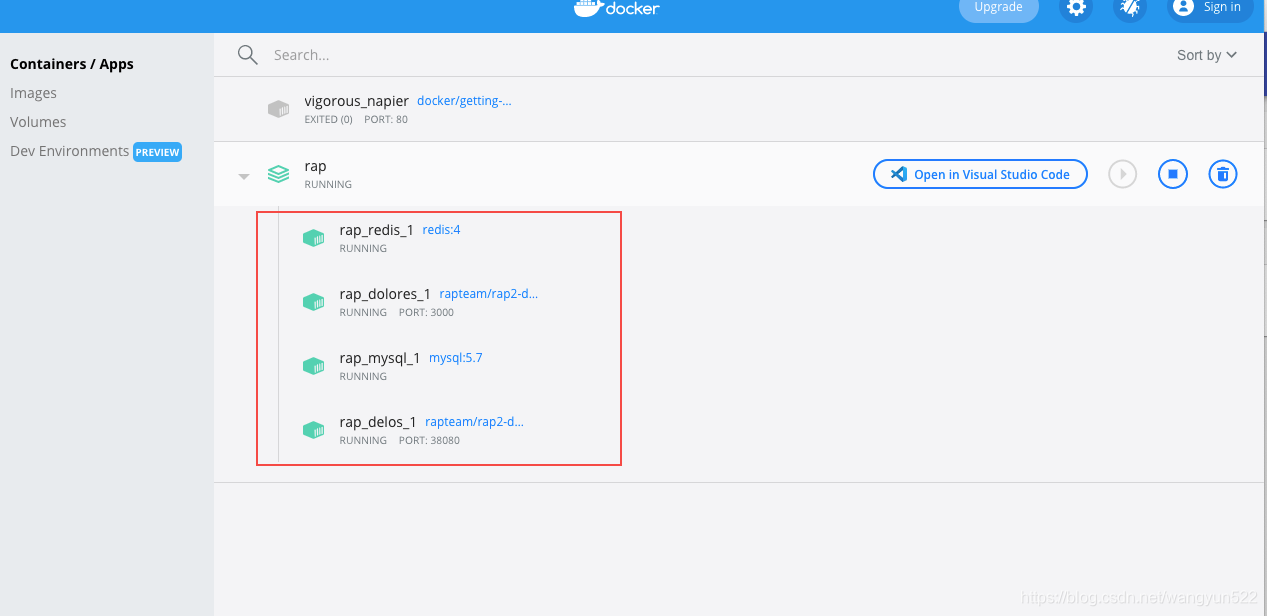This screenshot has width=1267, height=616.
Task: Click the Docker whale logo
Action: (588, 8)
